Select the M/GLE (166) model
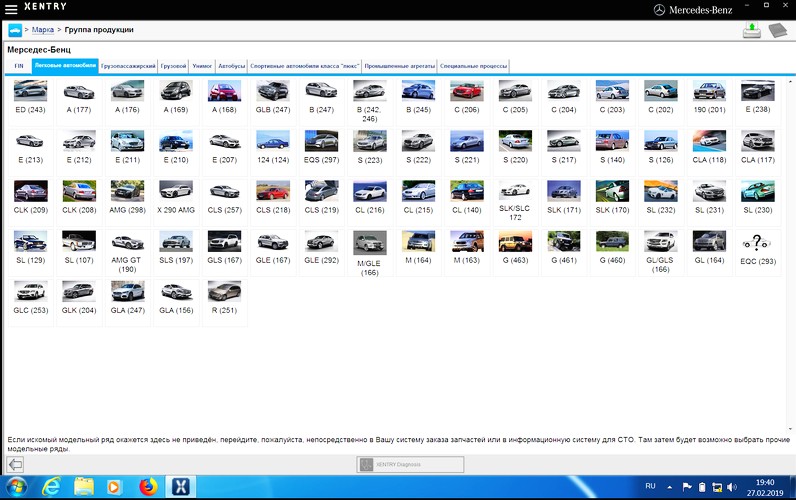796x500 pixels. click(x=370, y=251)
